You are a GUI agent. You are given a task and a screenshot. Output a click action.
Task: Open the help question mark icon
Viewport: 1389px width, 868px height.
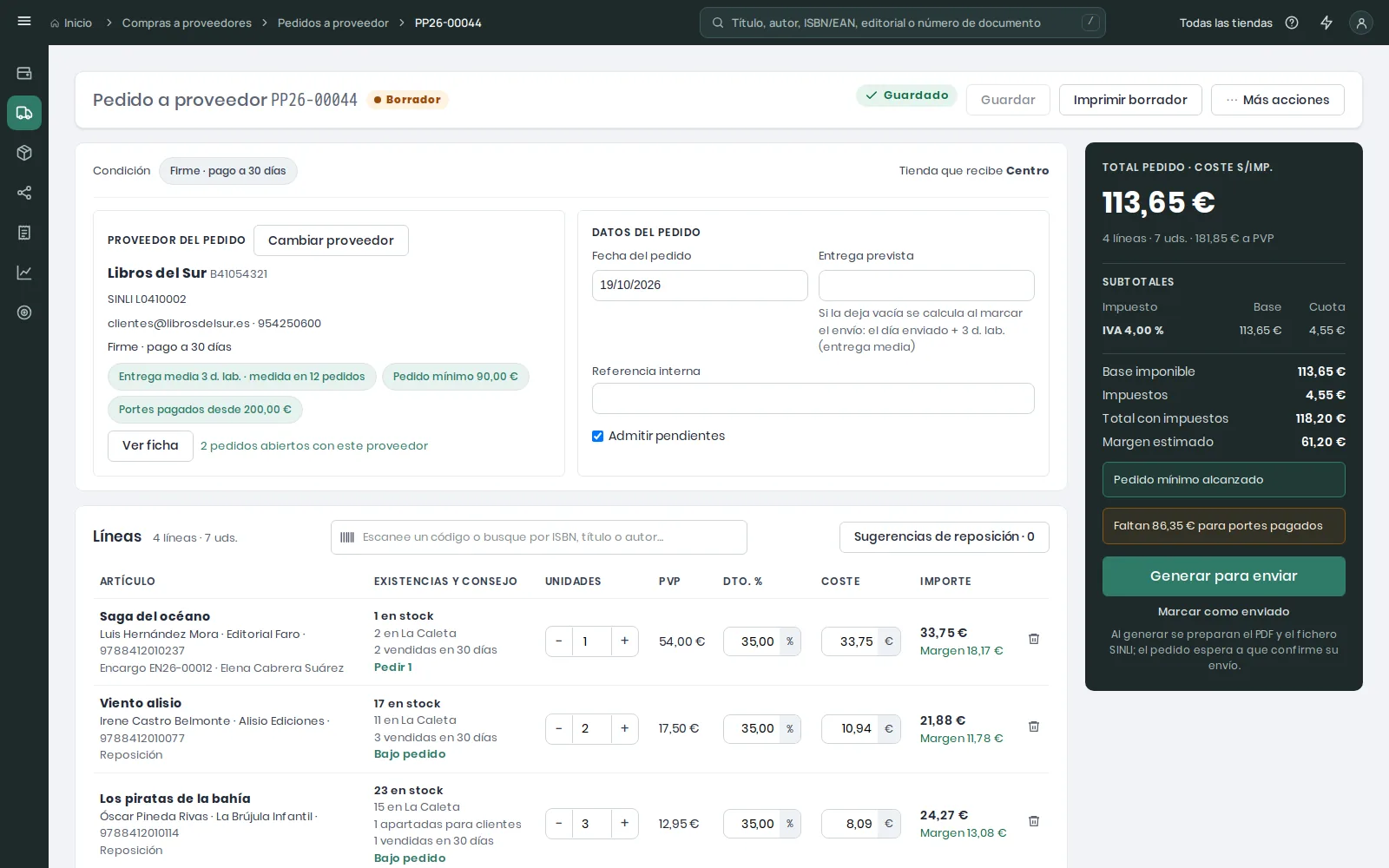(1292, 23)
